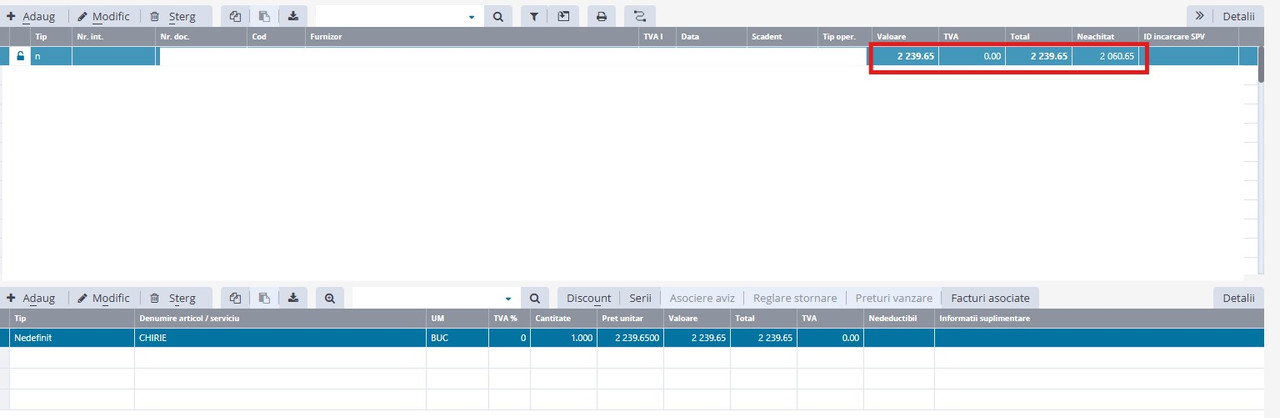This screenshot has width=1280, height=418.
Task: Open the filter funnel in the top toolbar
Action: point(534,16)
